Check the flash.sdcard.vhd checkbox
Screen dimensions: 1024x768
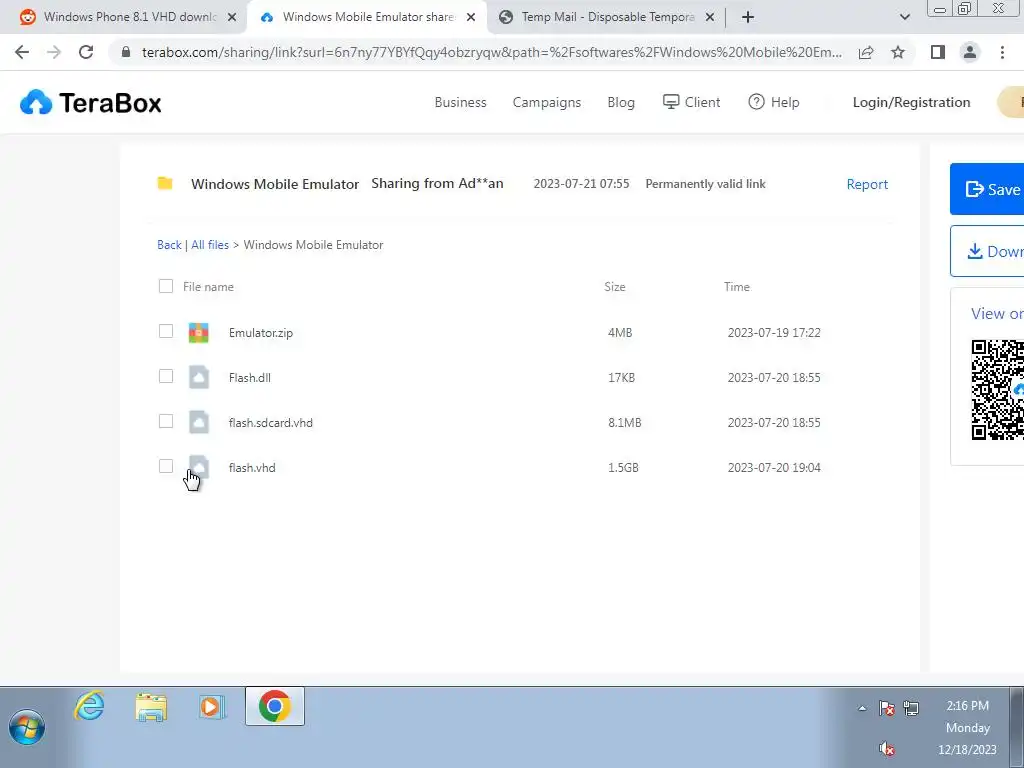click(x=166, y=421)
